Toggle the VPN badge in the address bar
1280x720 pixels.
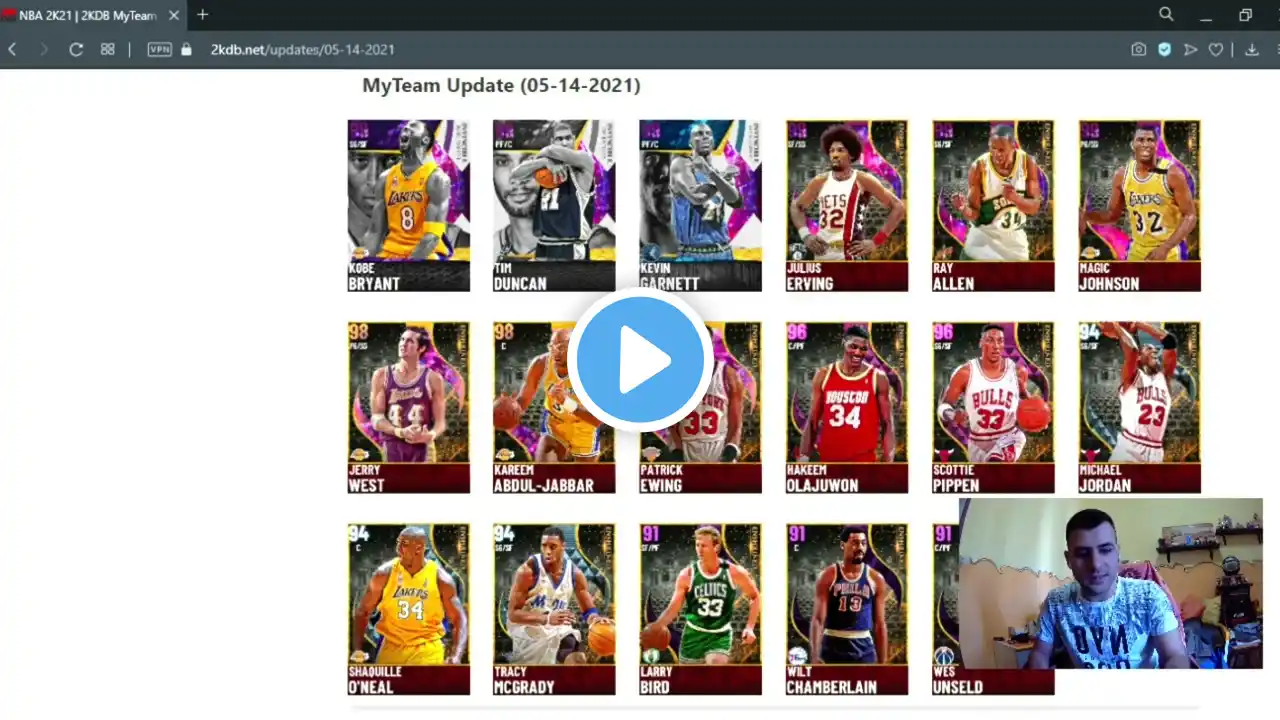160,49
